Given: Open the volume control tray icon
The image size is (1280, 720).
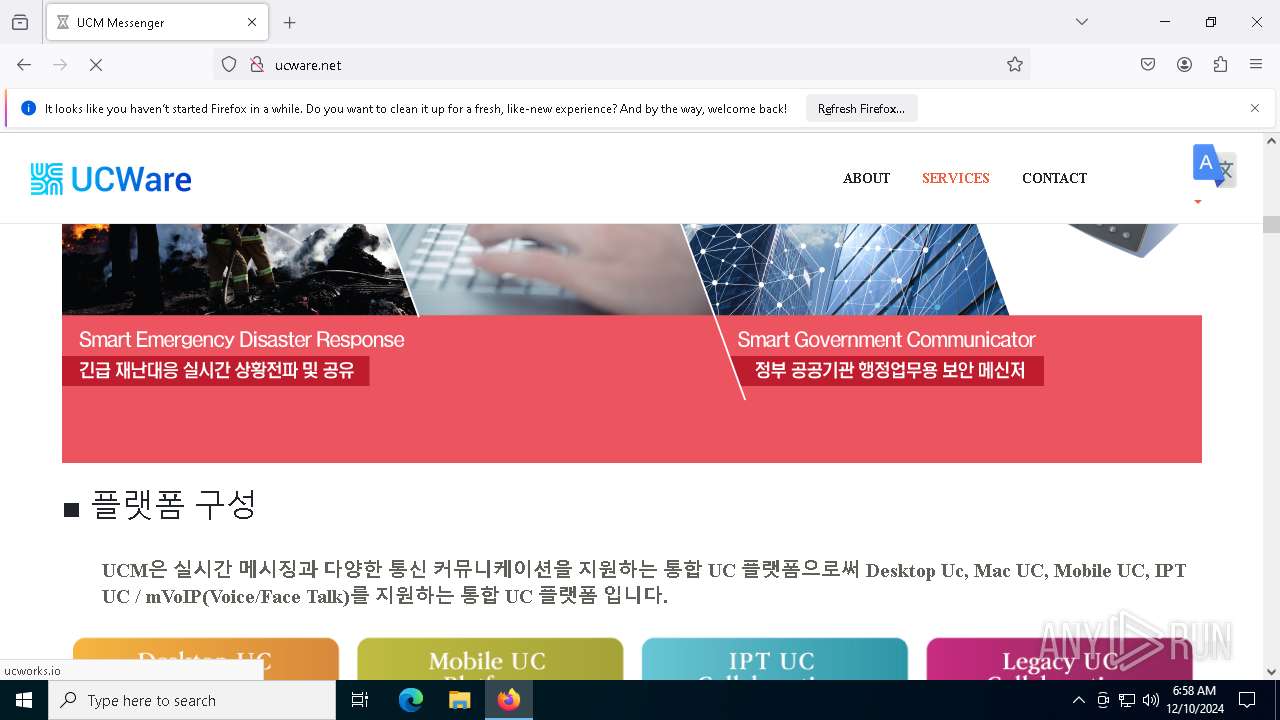Looking at the screenshot, I should click(x=1151, y=700).
